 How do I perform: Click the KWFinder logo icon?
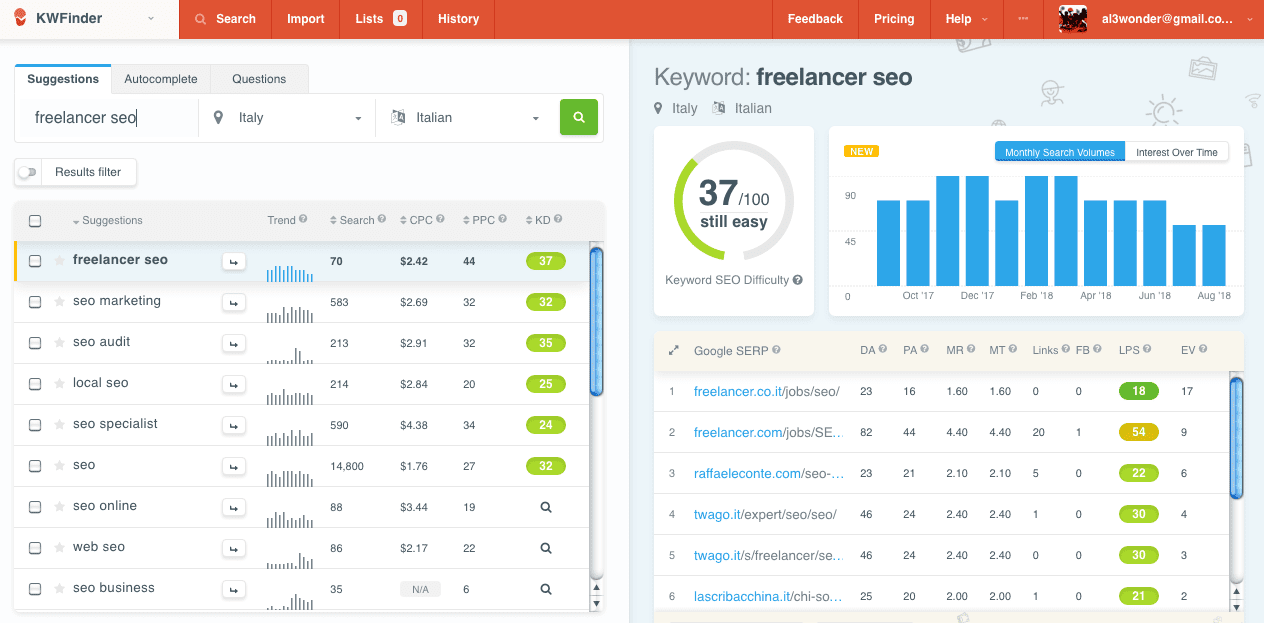[21, 18]
